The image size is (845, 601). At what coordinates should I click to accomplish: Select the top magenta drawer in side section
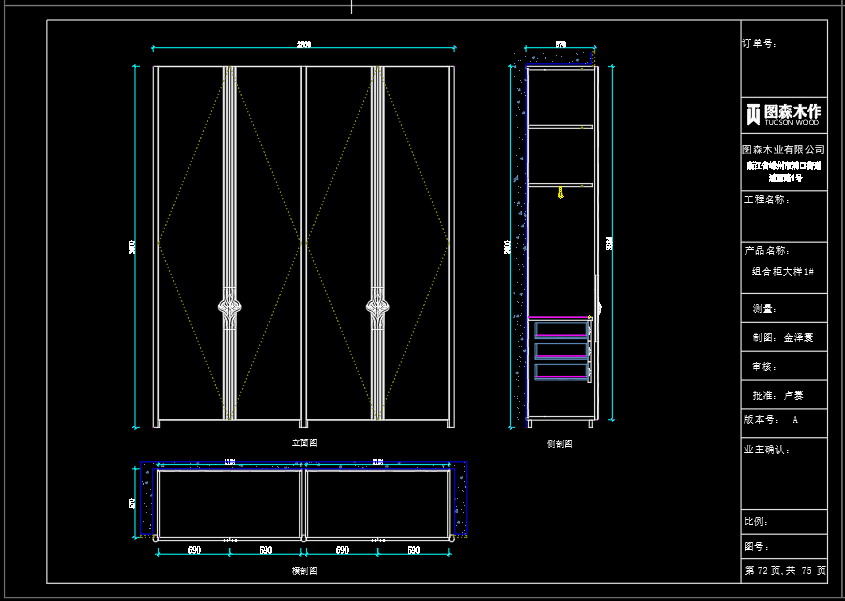561,329
